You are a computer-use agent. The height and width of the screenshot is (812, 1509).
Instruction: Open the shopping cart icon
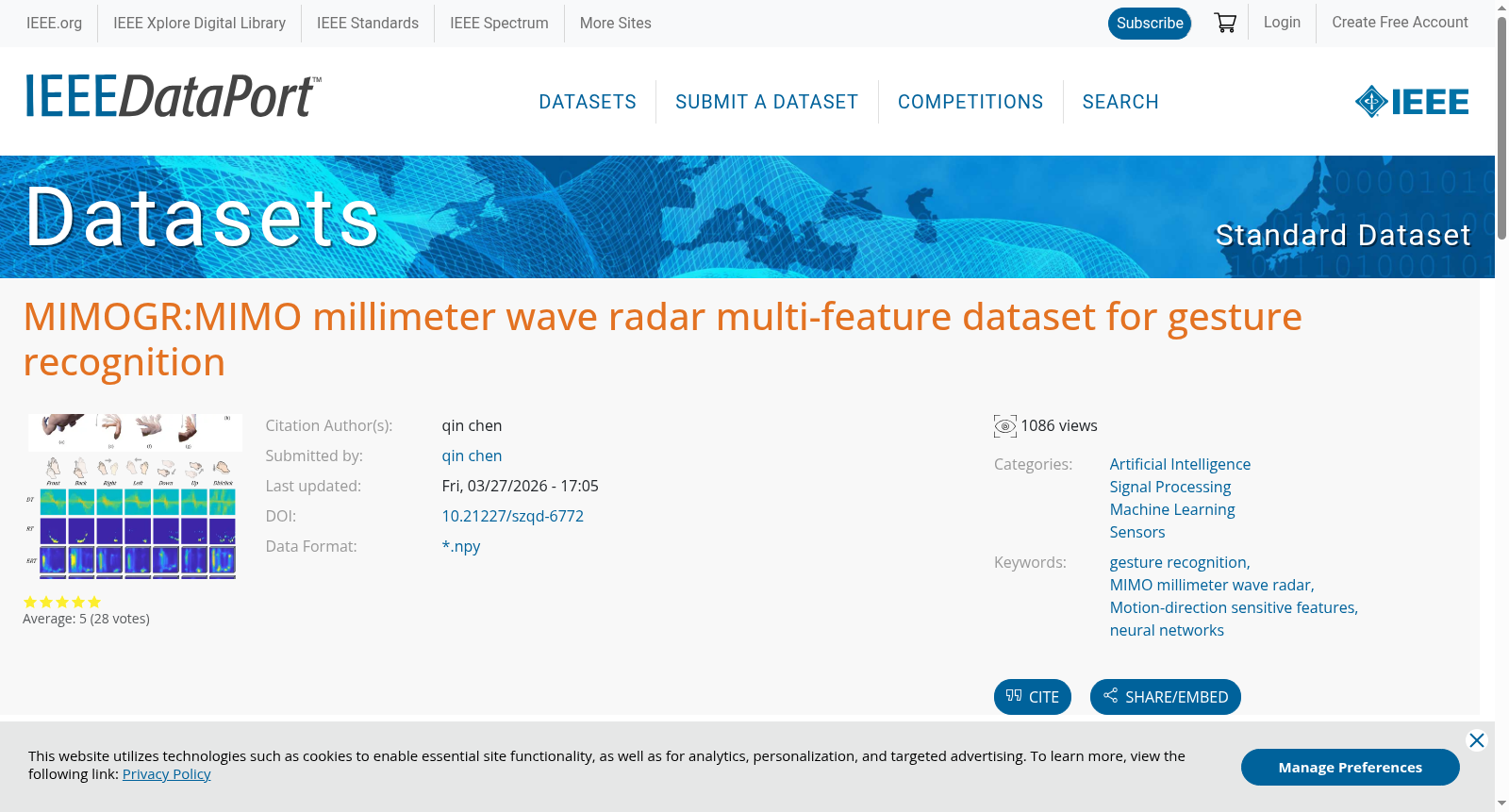coord(1225,23)
